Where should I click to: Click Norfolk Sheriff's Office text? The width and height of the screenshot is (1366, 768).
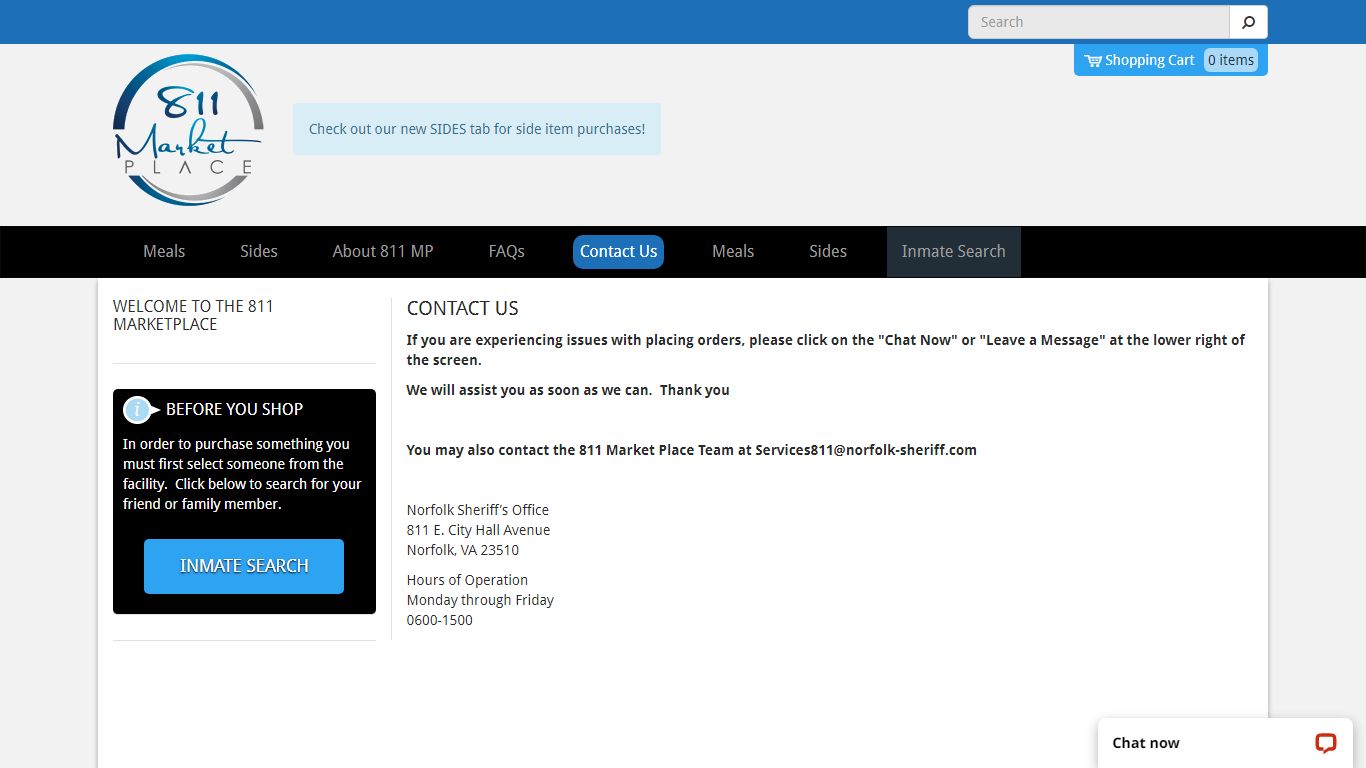click(478, 510)
